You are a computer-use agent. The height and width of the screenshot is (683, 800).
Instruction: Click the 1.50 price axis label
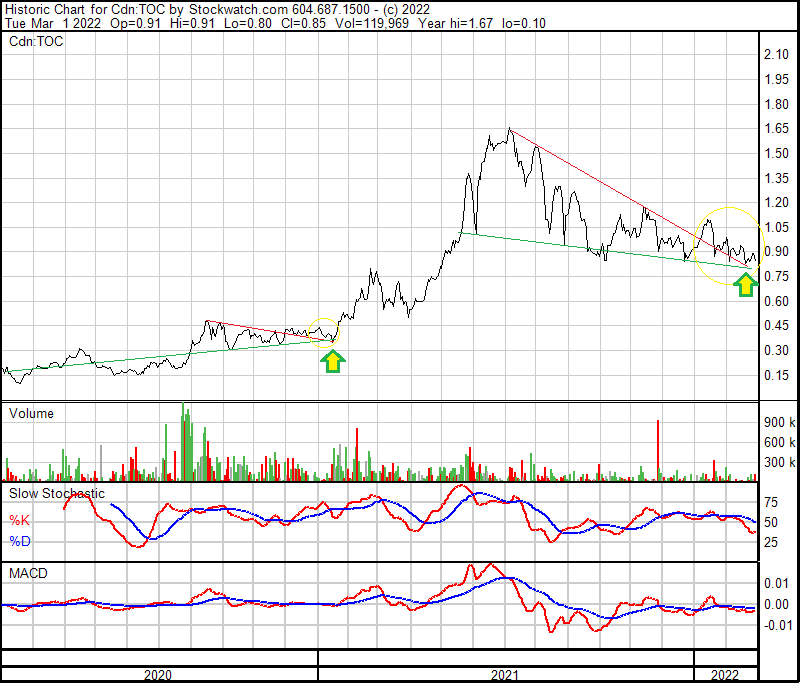(776, 154)
